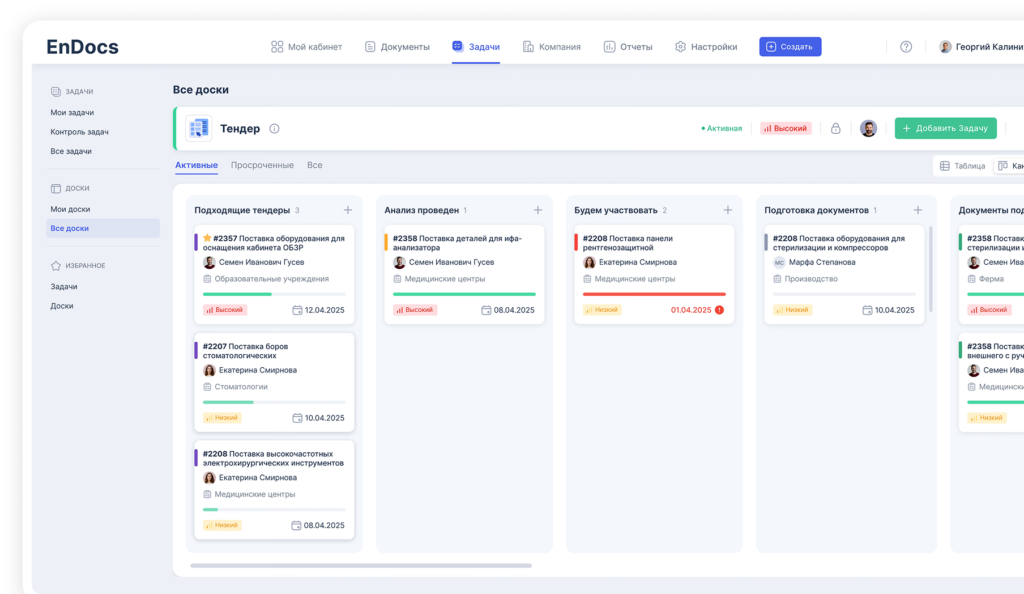Viewport: 1024px width, 594px height.
Task: Open the info icon beside Тендер
Action: (x=274, y=129)
